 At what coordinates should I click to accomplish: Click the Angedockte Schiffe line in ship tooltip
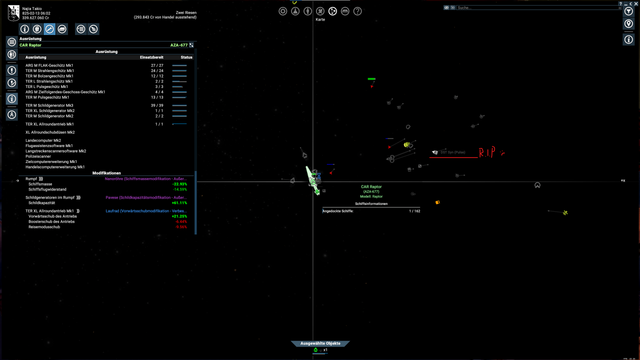[x=371, y=211]
